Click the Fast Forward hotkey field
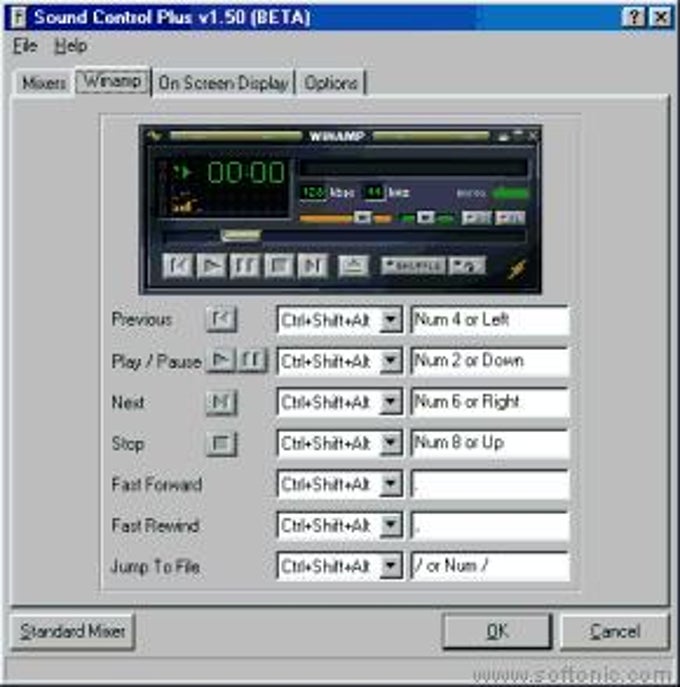 490,484
